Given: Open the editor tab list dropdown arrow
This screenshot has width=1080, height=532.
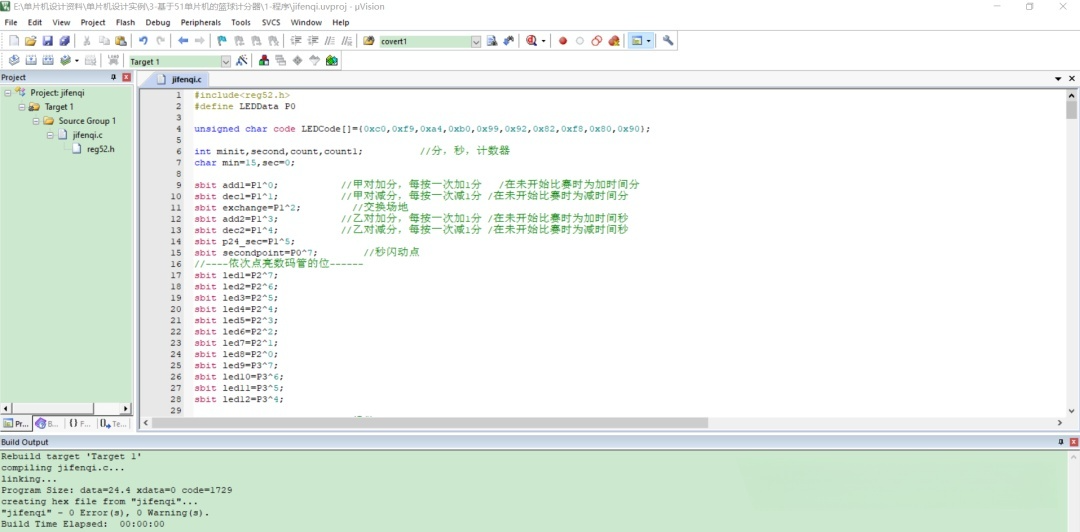Looking at the screenshot, I should pos(1058,79).
